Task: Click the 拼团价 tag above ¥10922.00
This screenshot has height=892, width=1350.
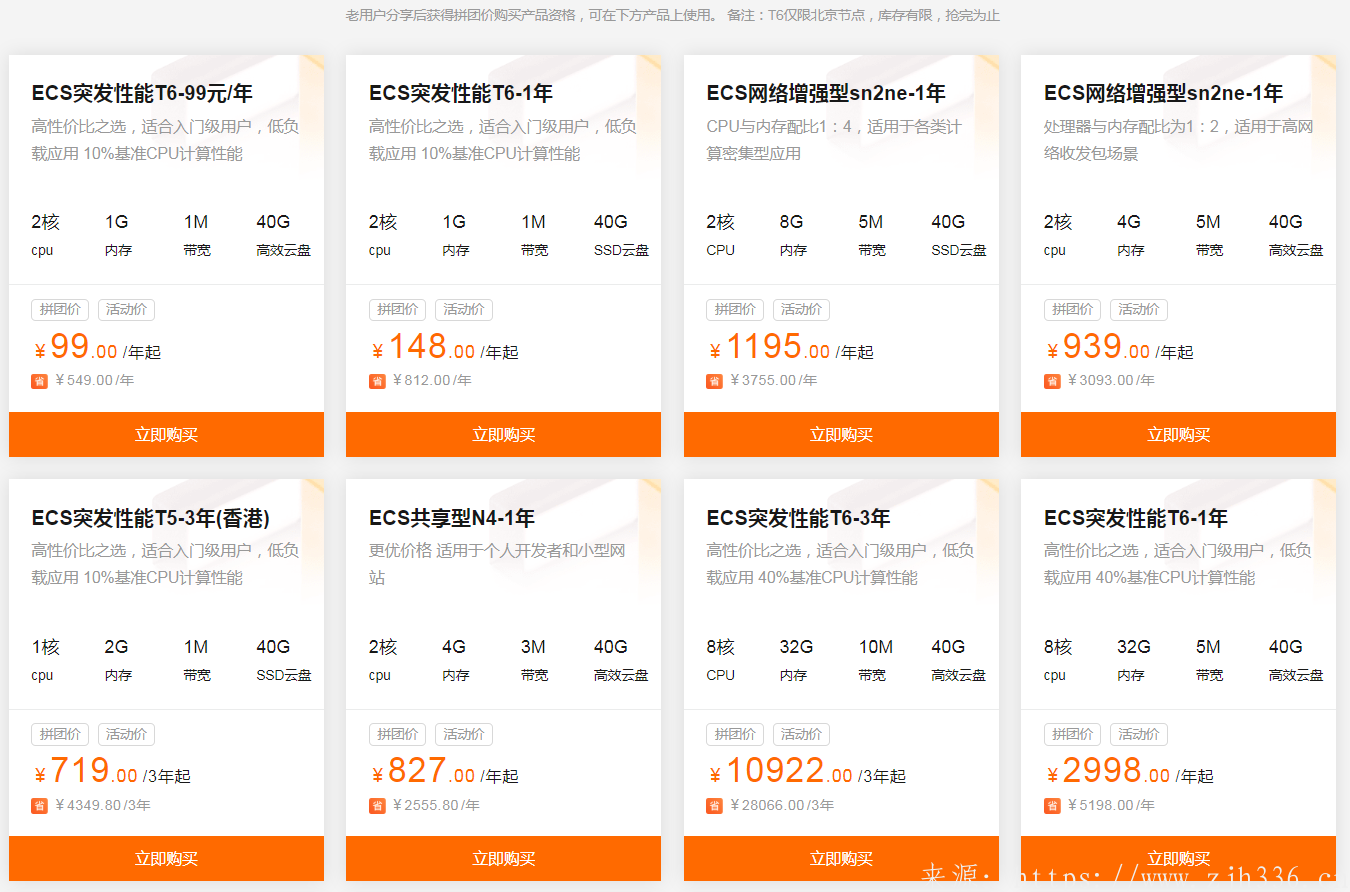Action: (x=735, y=735)
